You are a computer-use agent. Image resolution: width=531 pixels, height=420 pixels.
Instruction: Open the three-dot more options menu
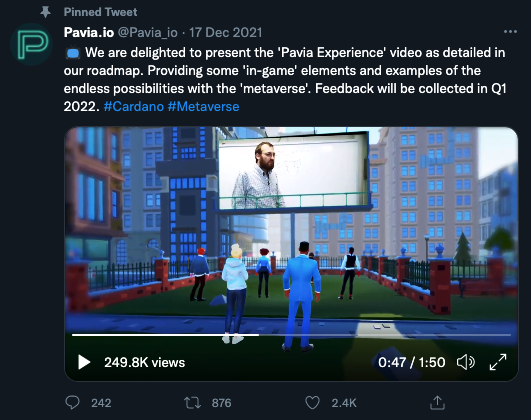(510, 32)
